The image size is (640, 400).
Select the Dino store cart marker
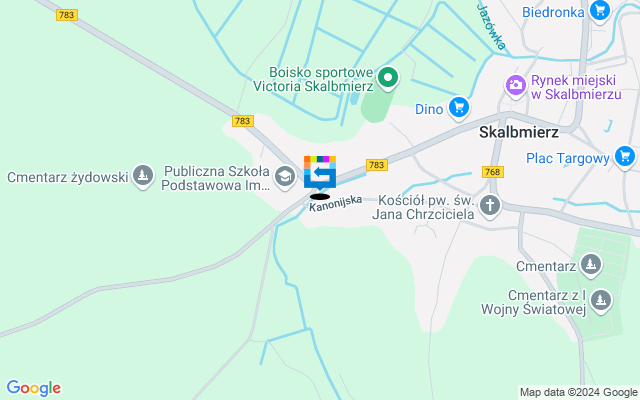tap(459, 108)
